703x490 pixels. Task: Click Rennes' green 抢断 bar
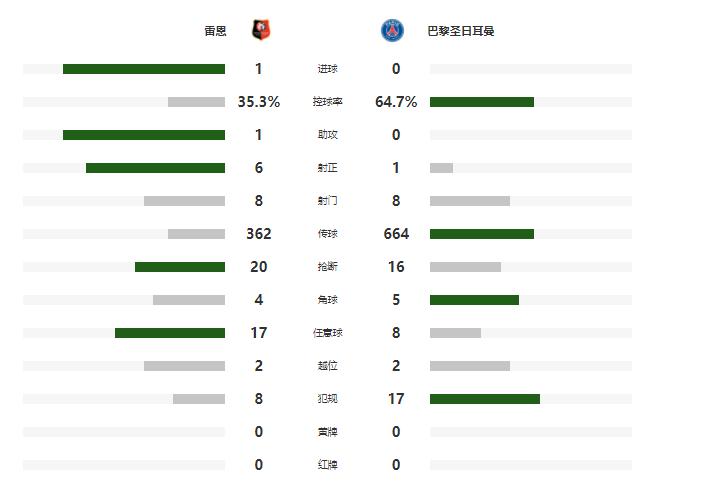point(180,267)
